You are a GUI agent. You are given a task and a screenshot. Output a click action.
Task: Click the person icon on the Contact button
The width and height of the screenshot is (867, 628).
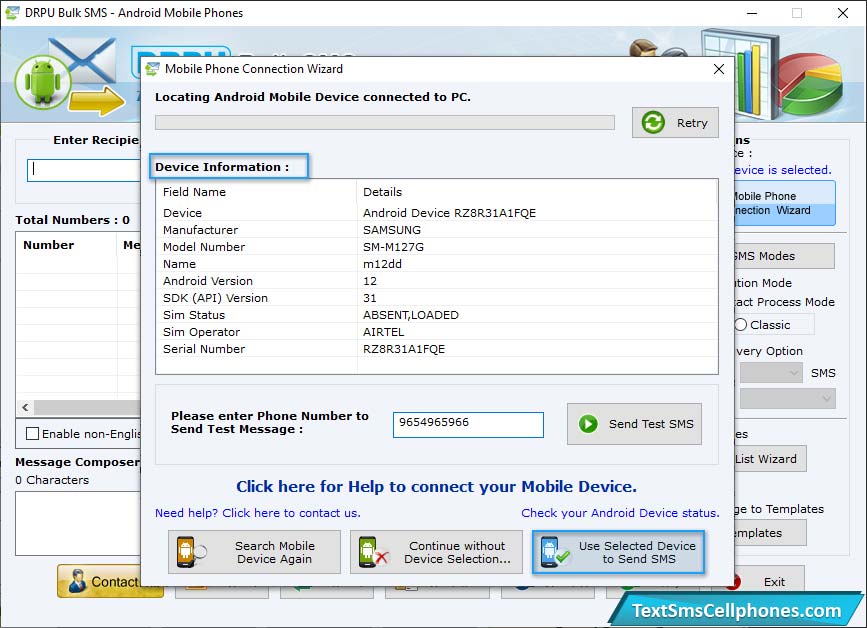77,581
